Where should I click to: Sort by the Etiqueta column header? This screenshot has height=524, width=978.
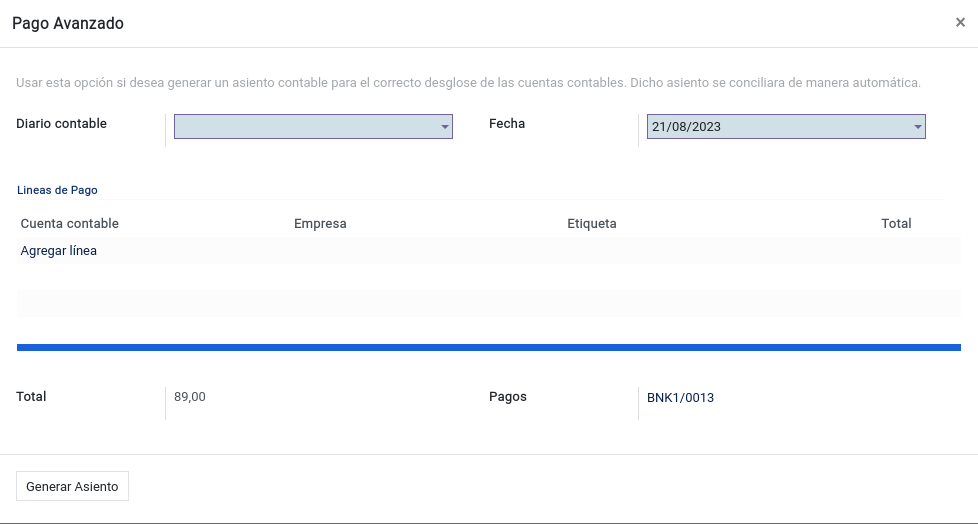[x=592, y=223]
